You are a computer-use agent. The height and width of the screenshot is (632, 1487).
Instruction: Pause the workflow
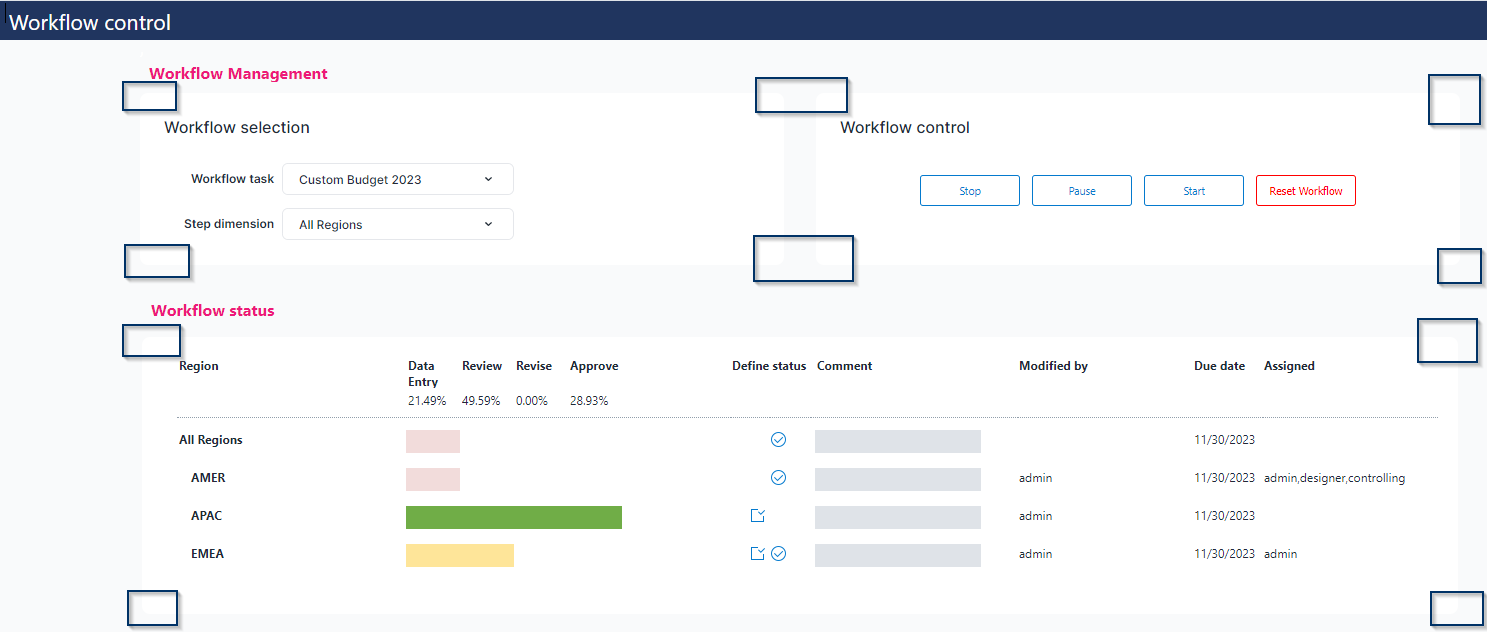pos(1081,191)
